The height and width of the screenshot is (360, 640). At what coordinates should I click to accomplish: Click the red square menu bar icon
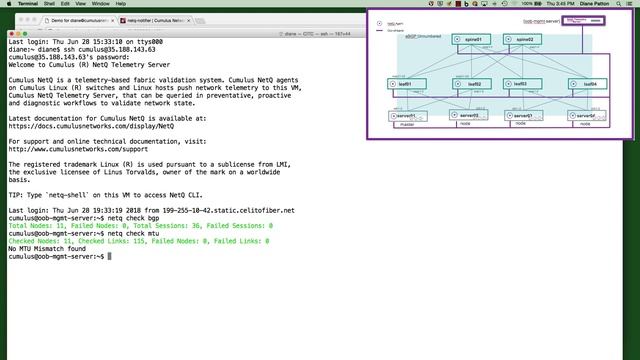coord(458,4)
